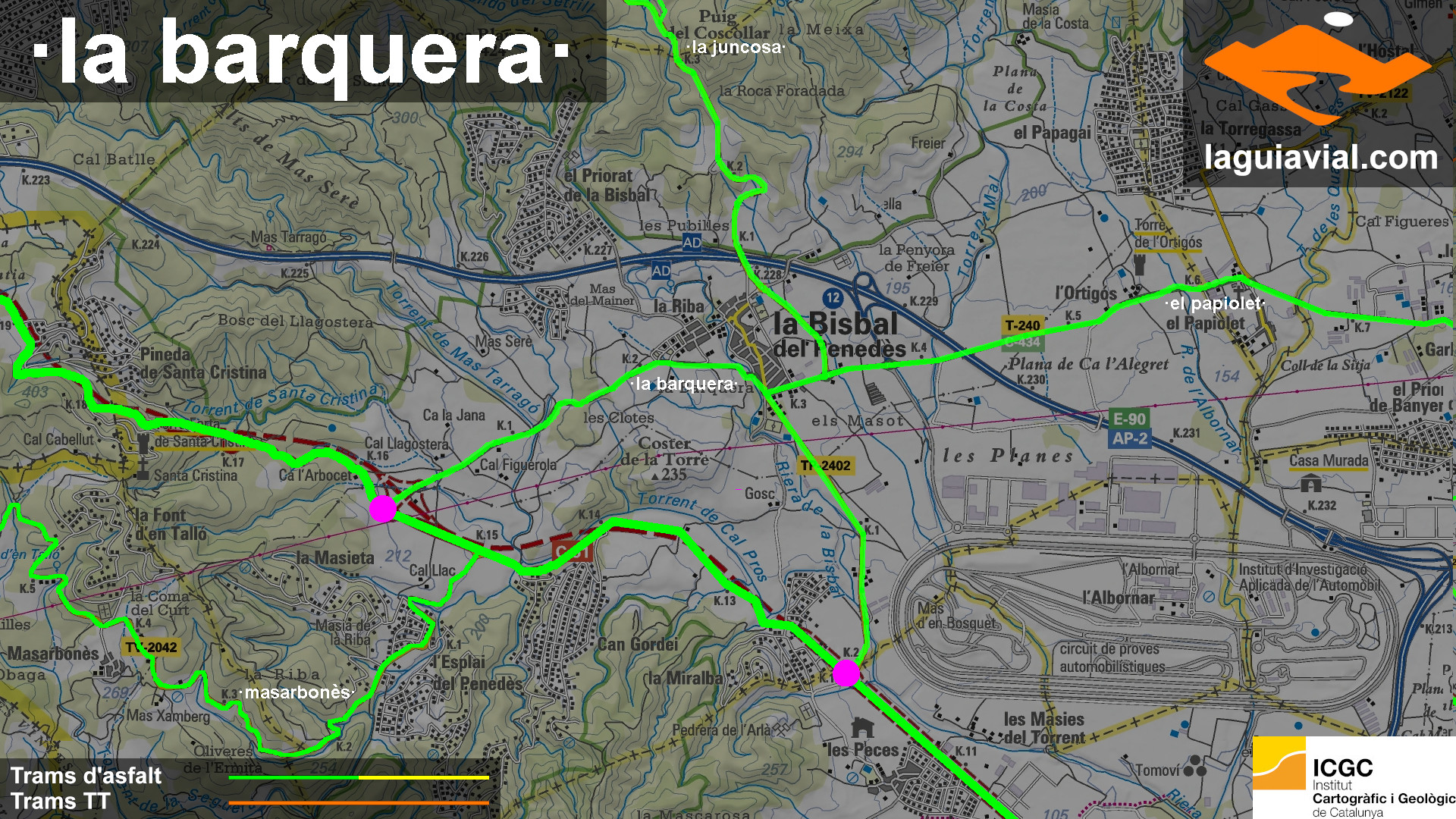
Task: Click the AD sign next to K.1
Action: click(x=692, y=243)
